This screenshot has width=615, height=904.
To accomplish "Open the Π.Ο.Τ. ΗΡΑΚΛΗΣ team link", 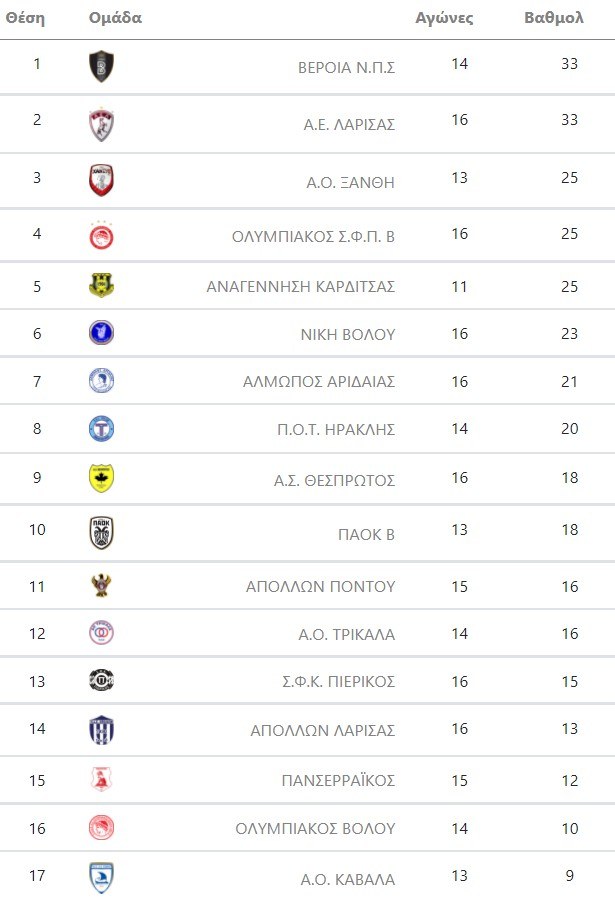I will point(337,430).
